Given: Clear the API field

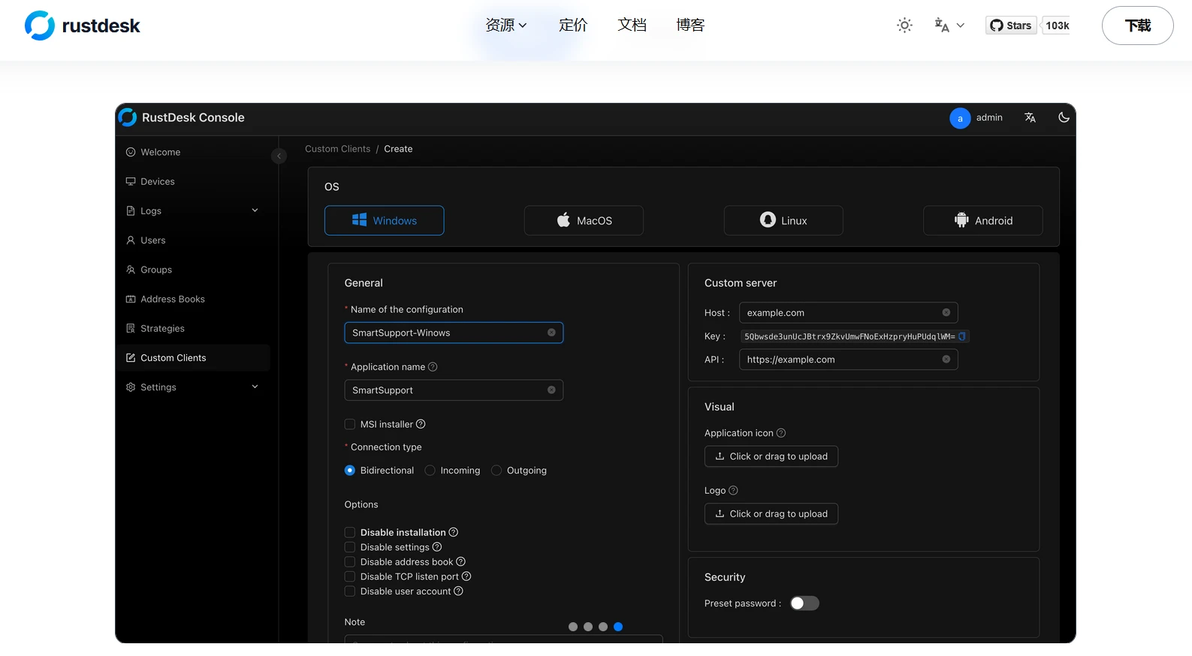Looking at the screenshot, I should click(946, 360).
